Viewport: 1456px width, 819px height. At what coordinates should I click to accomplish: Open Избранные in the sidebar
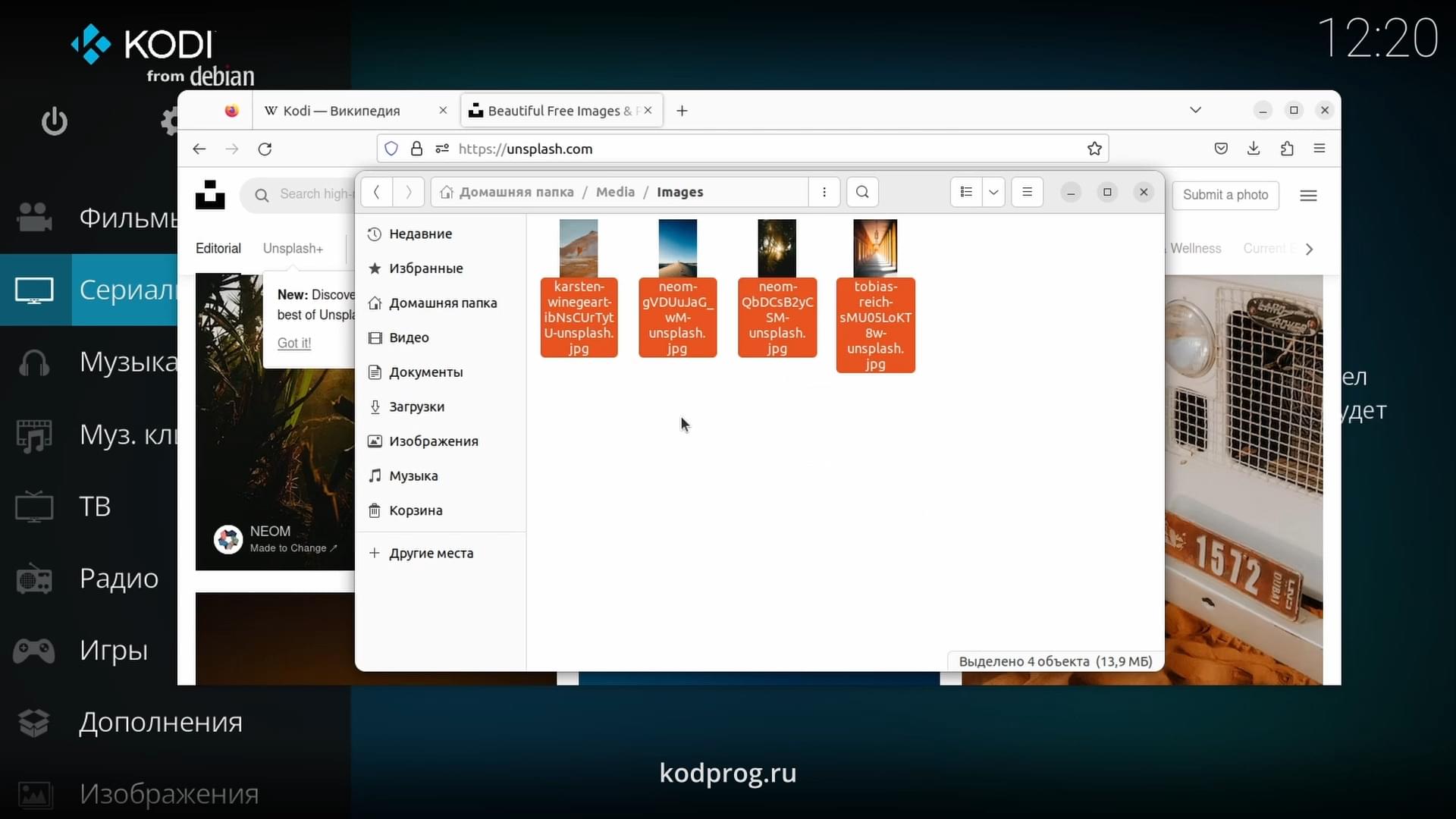point(441,268)
